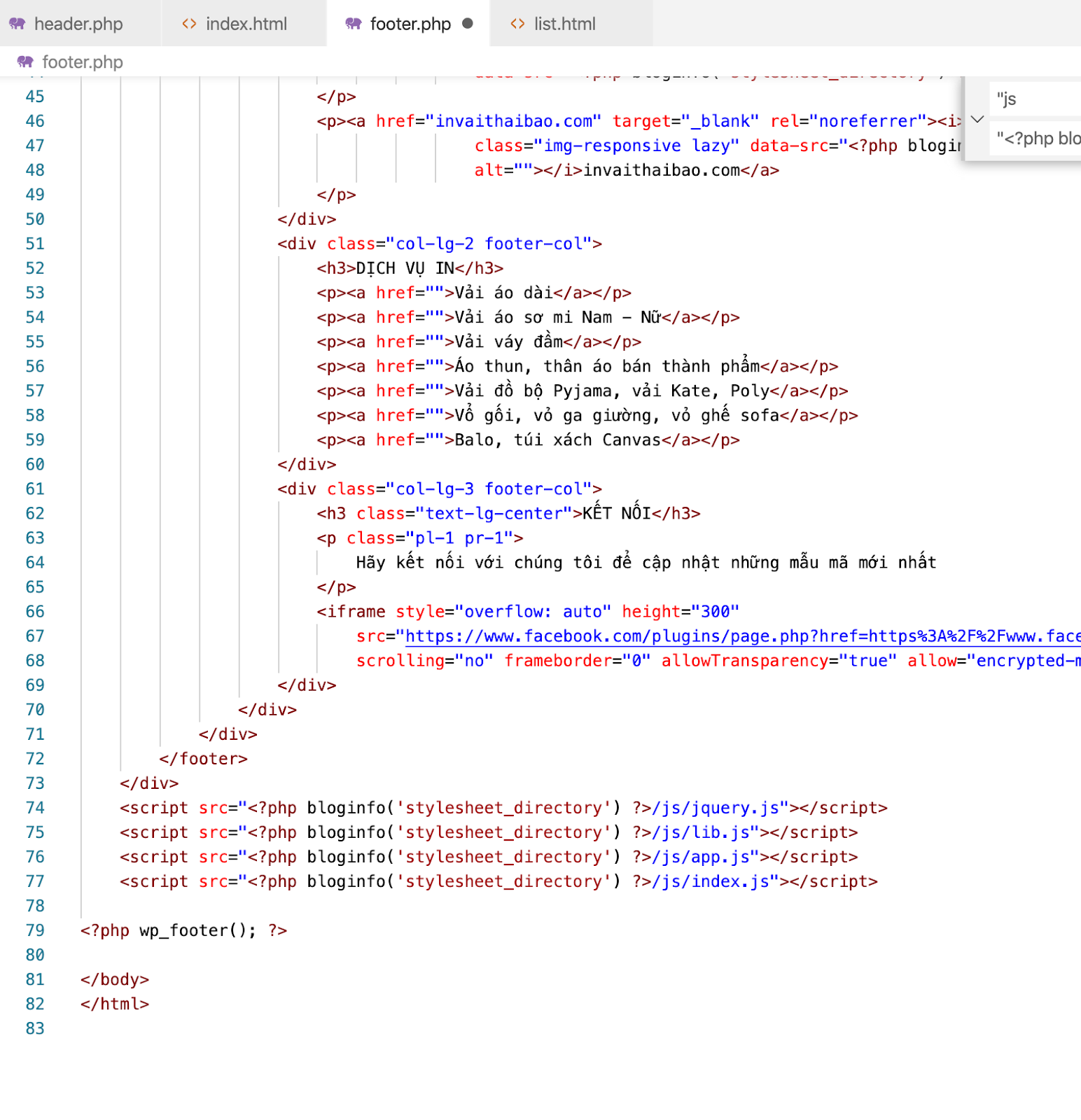Click the '/js/jquery.js' script path
1081x1120 pixels.
(716, 807)
